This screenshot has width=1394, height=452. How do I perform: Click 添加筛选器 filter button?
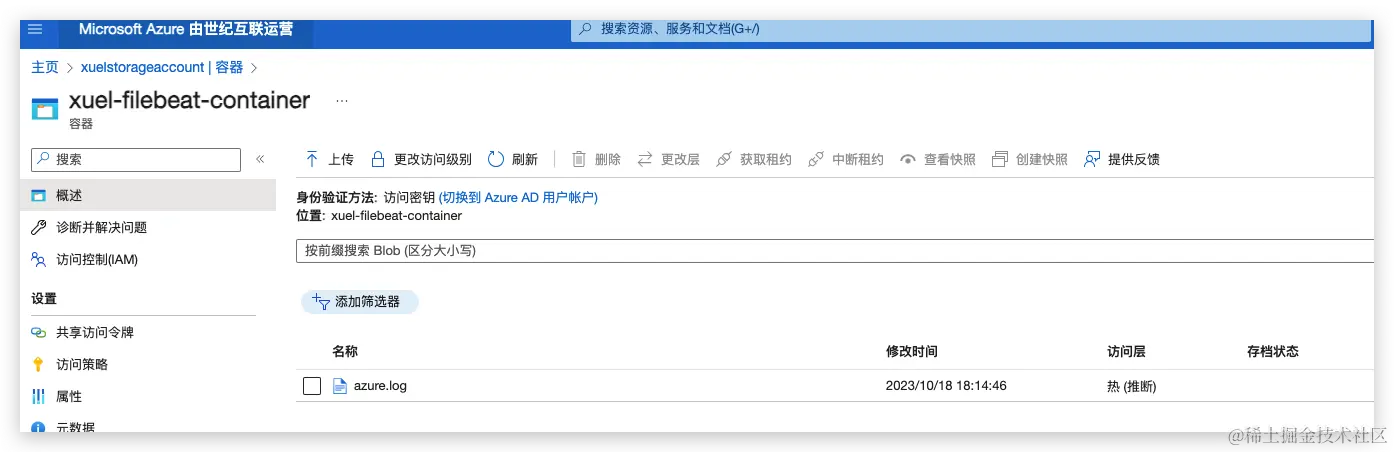click(359, 301)
